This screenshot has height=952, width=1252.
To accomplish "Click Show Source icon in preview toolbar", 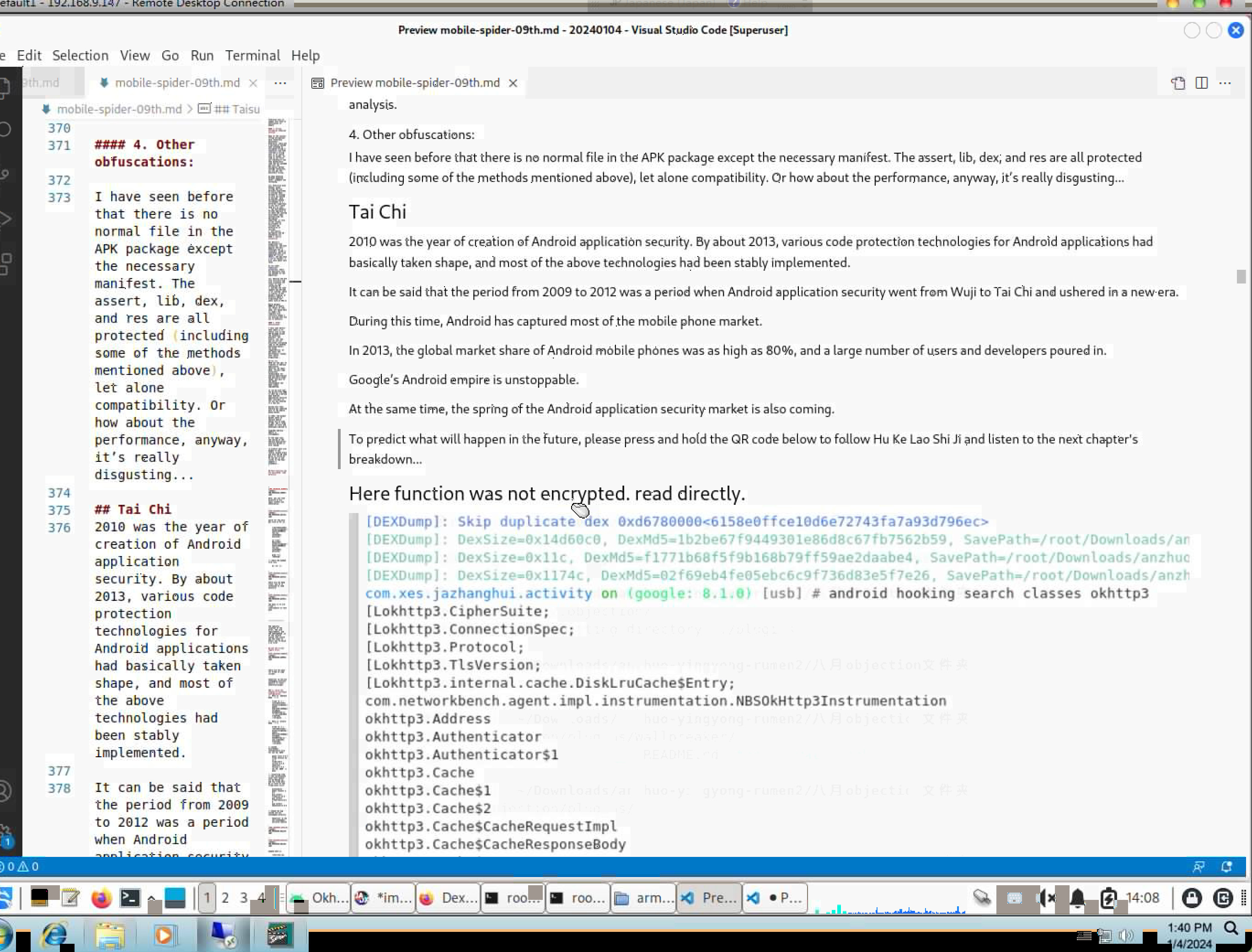I will pos(1178,83).
